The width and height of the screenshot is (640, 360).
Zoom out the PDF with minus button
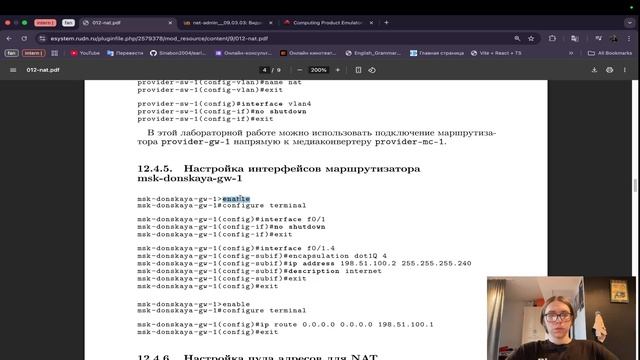tap(300, 70)
